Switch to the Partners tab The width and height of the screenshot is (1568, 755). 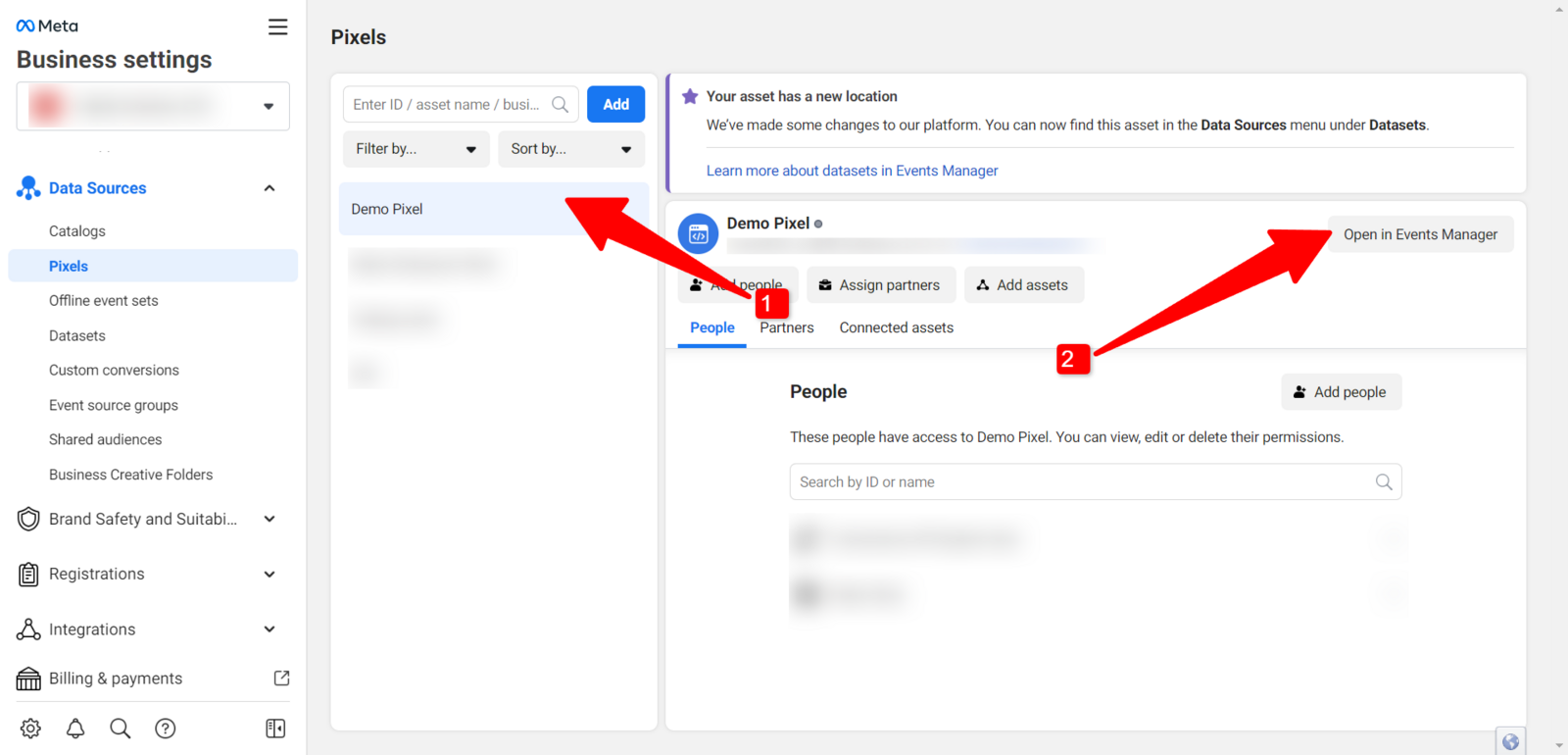787,328
